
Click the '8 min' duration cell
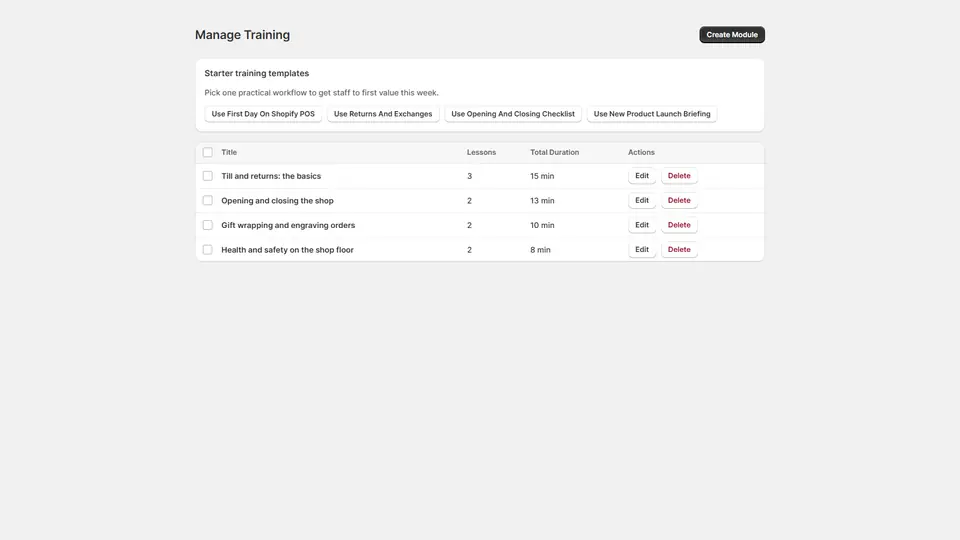tap(540, 250)
